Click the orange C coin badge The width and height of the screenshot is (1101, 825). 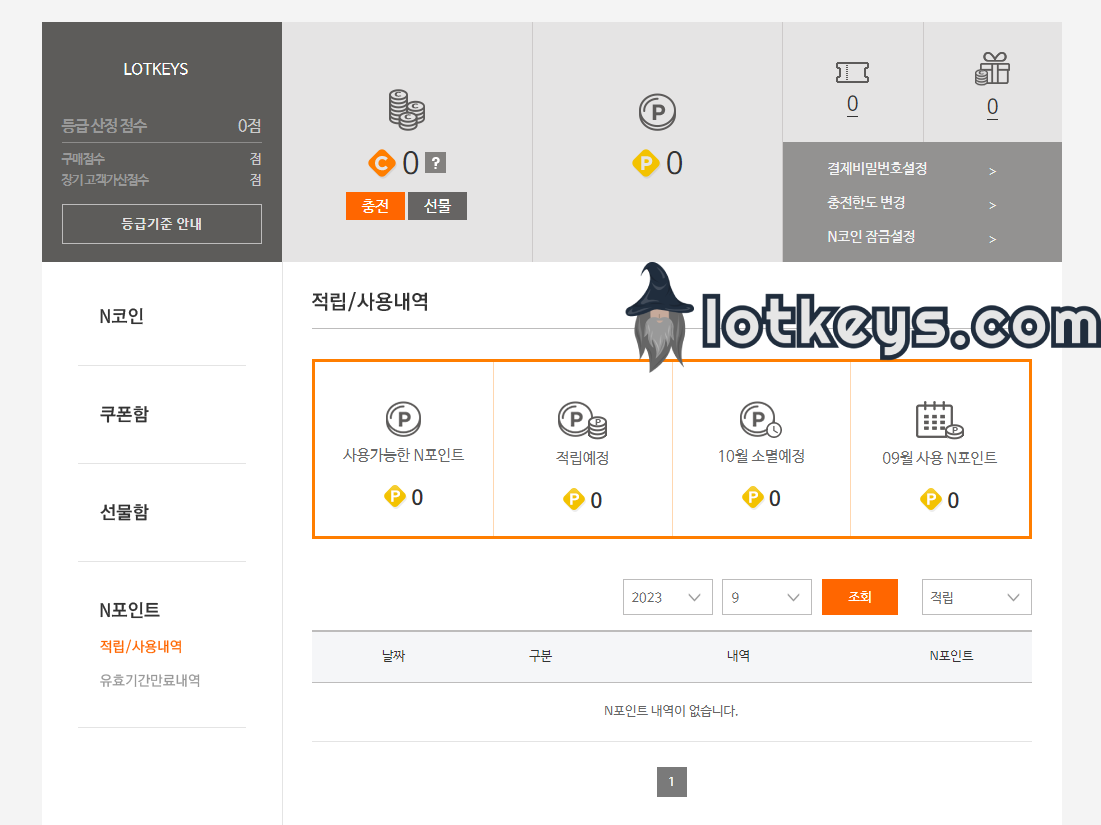[381, 164]
